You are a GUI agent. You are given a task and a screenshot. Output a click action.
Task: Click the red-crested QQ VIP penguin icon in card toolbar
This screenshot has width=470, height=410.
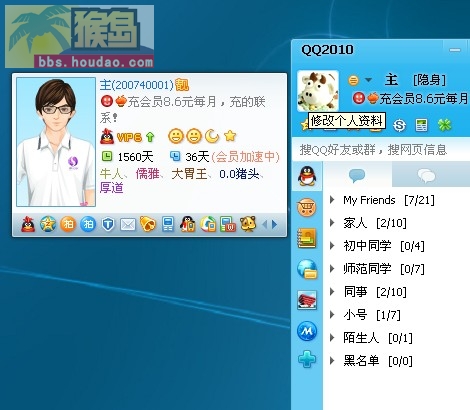coord(28,224)
